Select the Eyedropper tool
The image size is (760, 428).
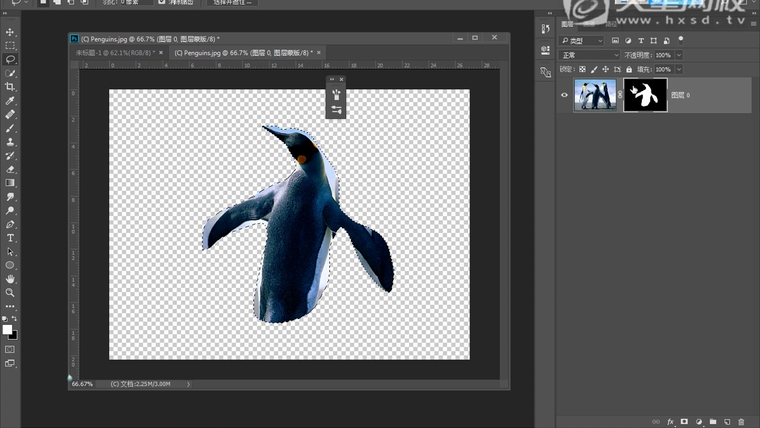[10, 102]
